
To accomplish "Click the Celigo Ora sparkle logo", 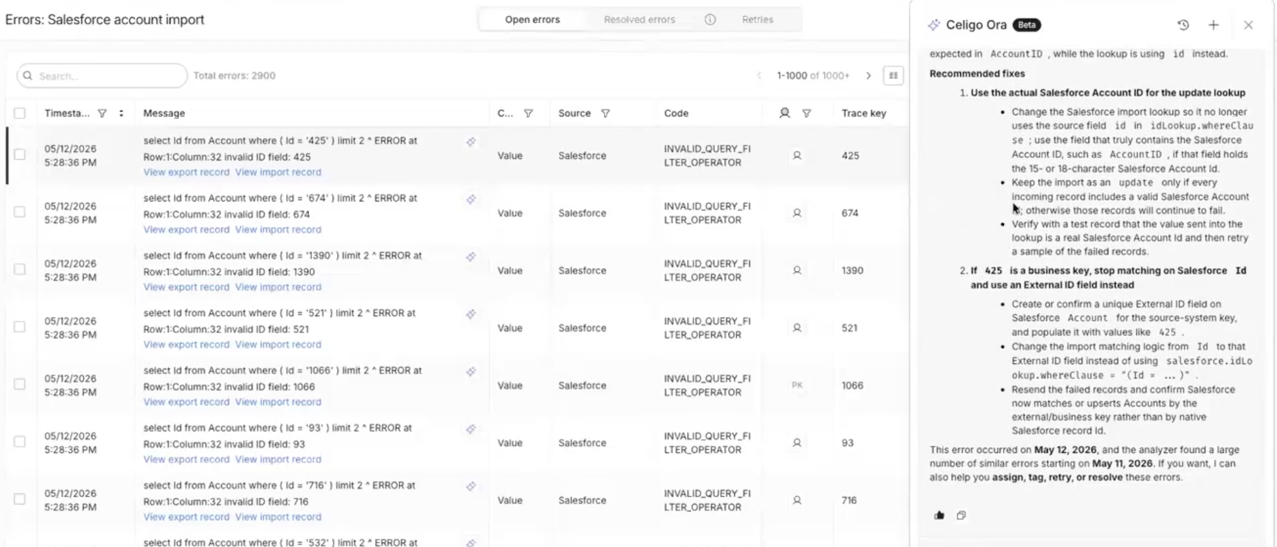I will tap(933, 25).
